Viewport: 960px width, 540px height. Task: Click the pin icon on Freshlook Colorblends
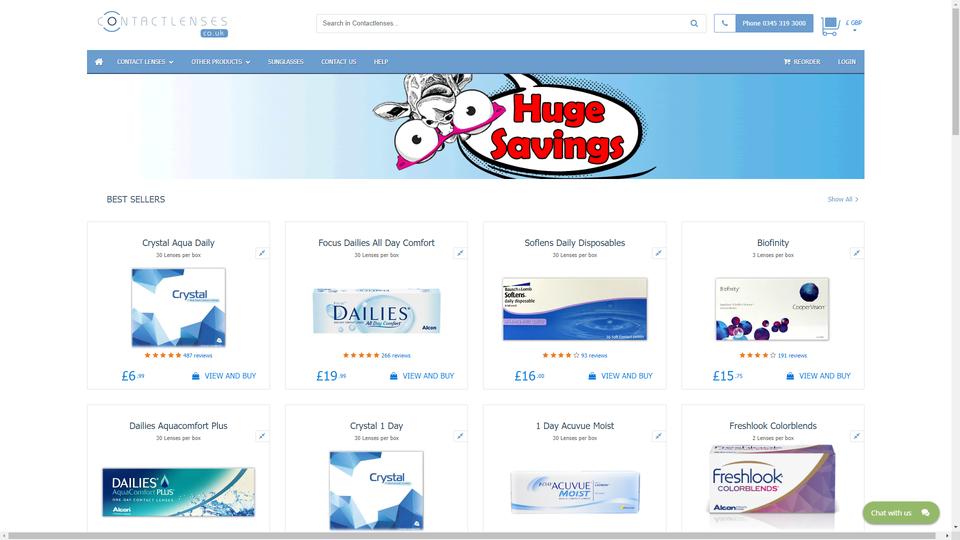[857, 436]
